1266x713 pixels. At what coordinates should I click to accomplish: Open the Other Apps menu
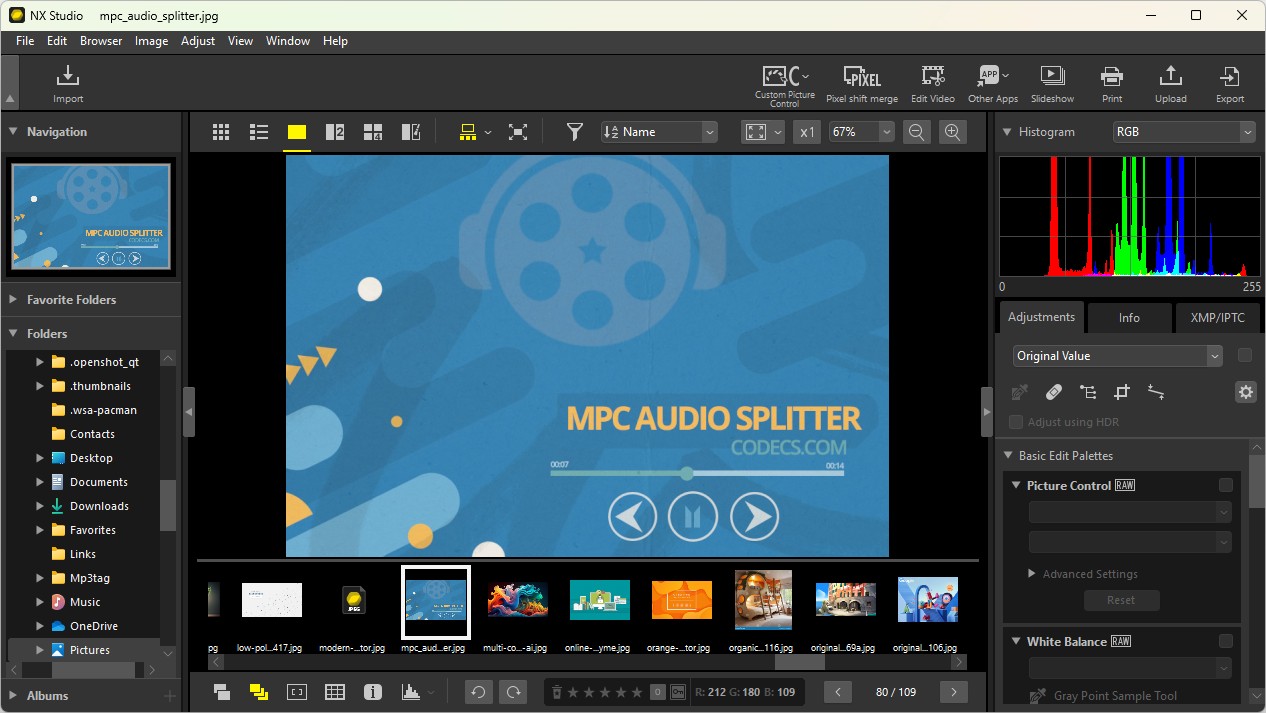[x=992, y=84]
